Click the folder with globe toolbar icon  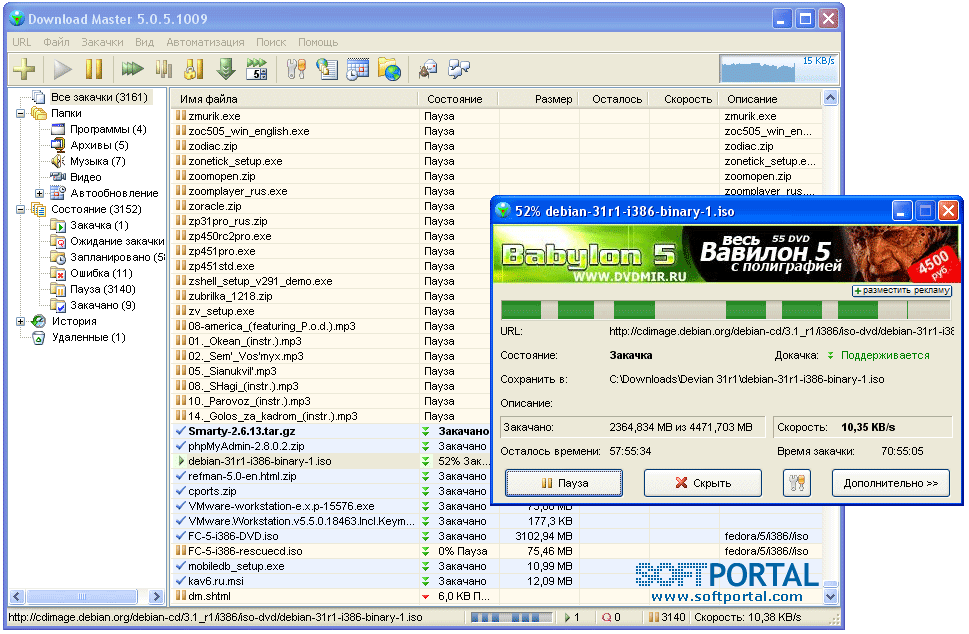[x=389, y=69]
